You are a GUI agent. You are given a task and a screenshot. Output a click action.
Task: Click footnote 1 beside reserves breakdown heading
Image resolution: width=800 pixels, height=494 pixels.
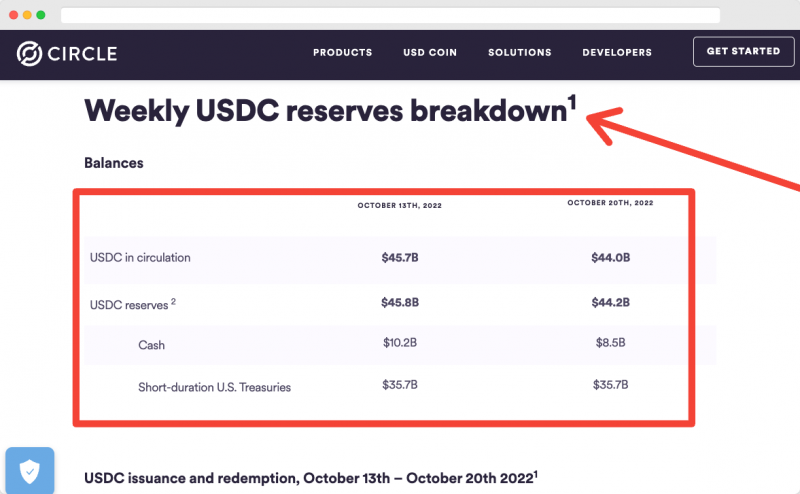(572, 102)
